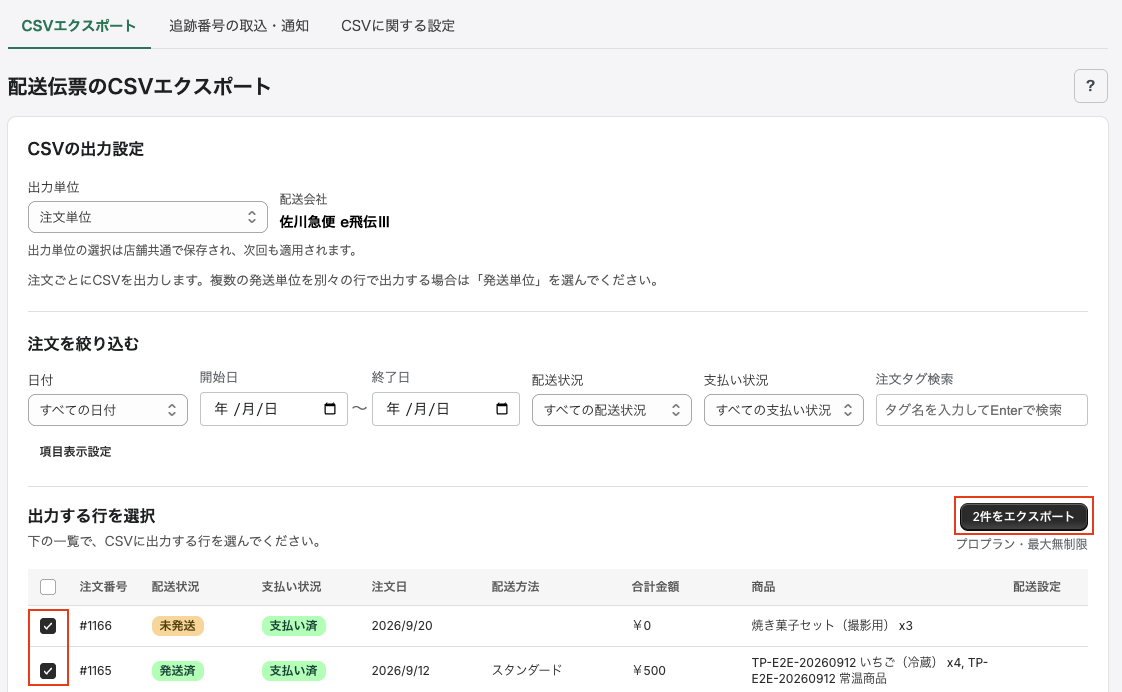Open the 配送状況 filter dropdown

[612, 410]
